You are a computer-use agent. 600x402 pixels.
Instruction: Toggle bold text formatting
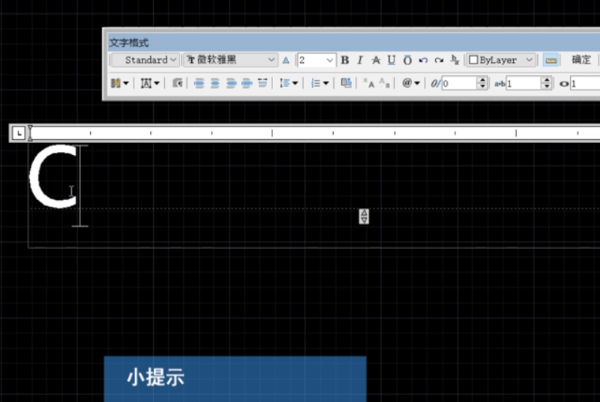coord(345,60)
